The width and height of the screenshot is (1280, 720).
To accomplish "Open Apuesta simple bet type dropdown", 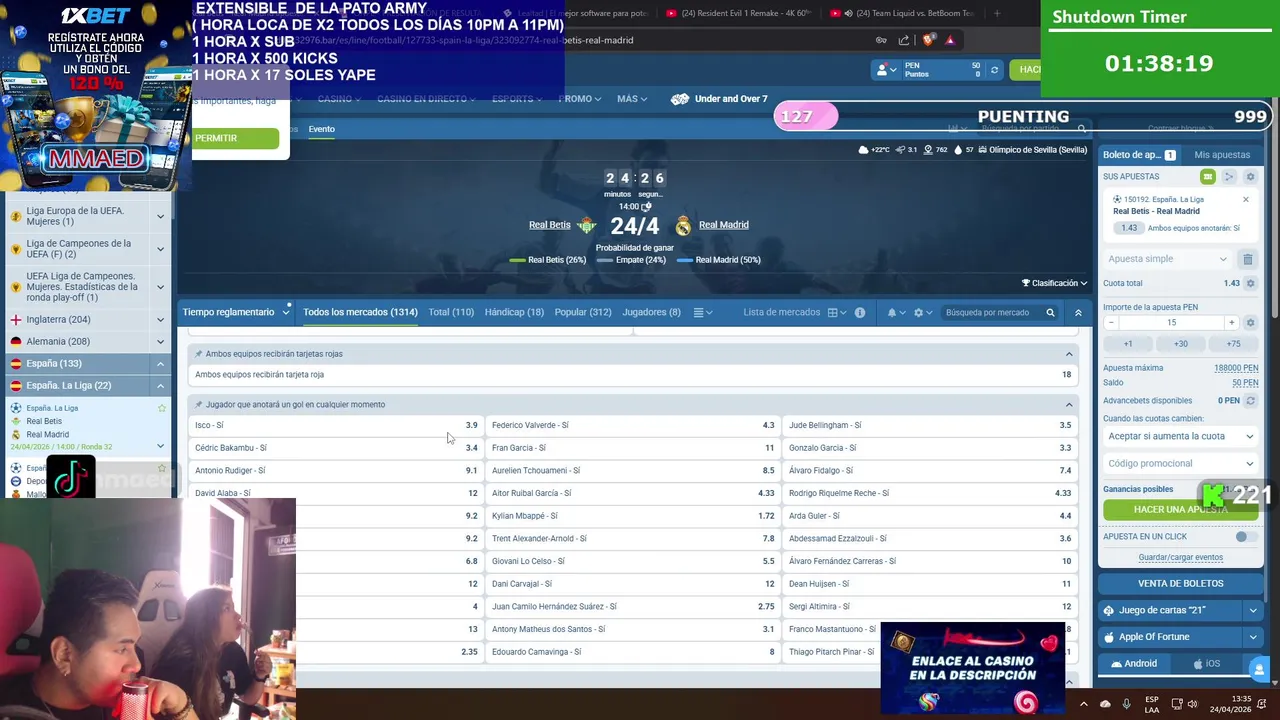I will click(1167, 259).
